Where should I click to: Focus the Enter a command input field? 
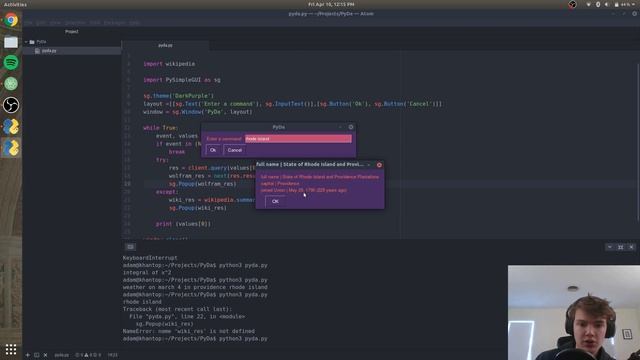(298, 139)
